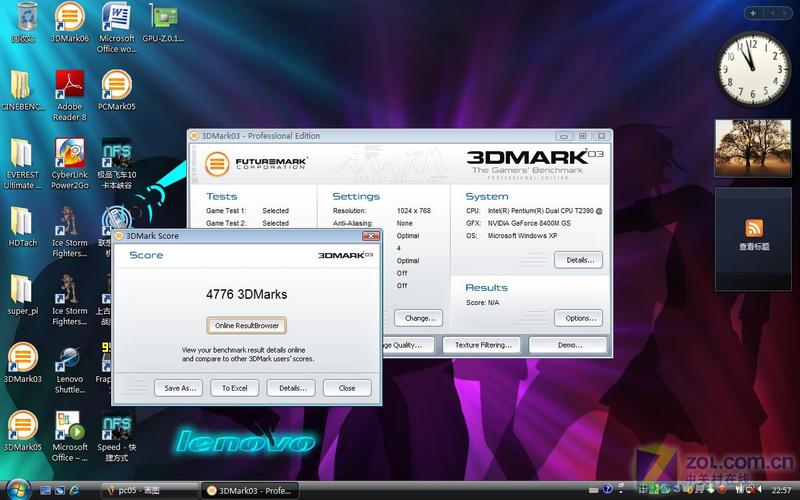Open Results Options button
This screenshot has height=500, width=800.
coord(578,318)
